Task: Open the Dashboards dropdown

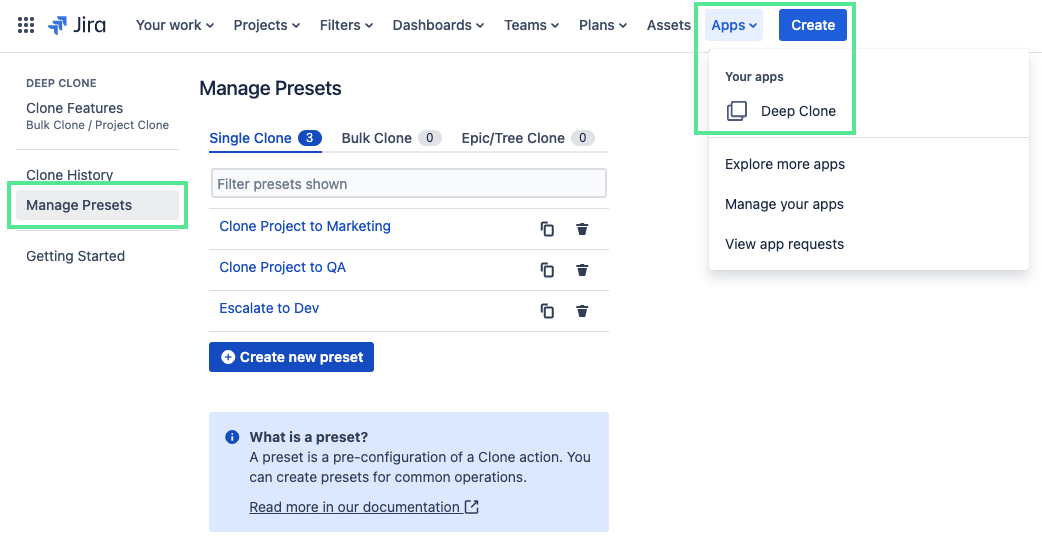Action: pyautogui.click(x=438, y=25)
